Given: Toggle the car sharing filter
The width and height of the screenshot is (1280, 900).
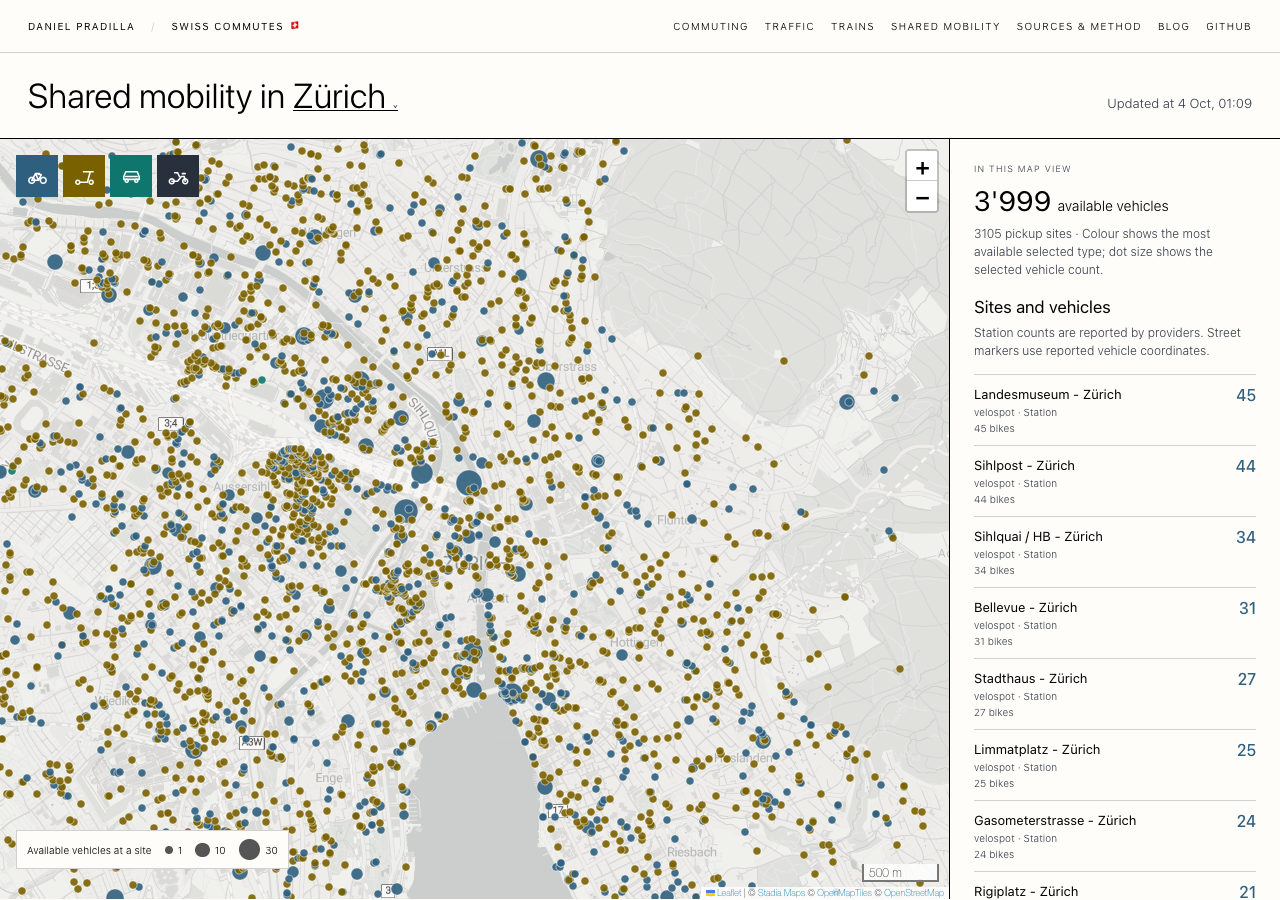Looking at the screenshot, I should tap(131, 176).
